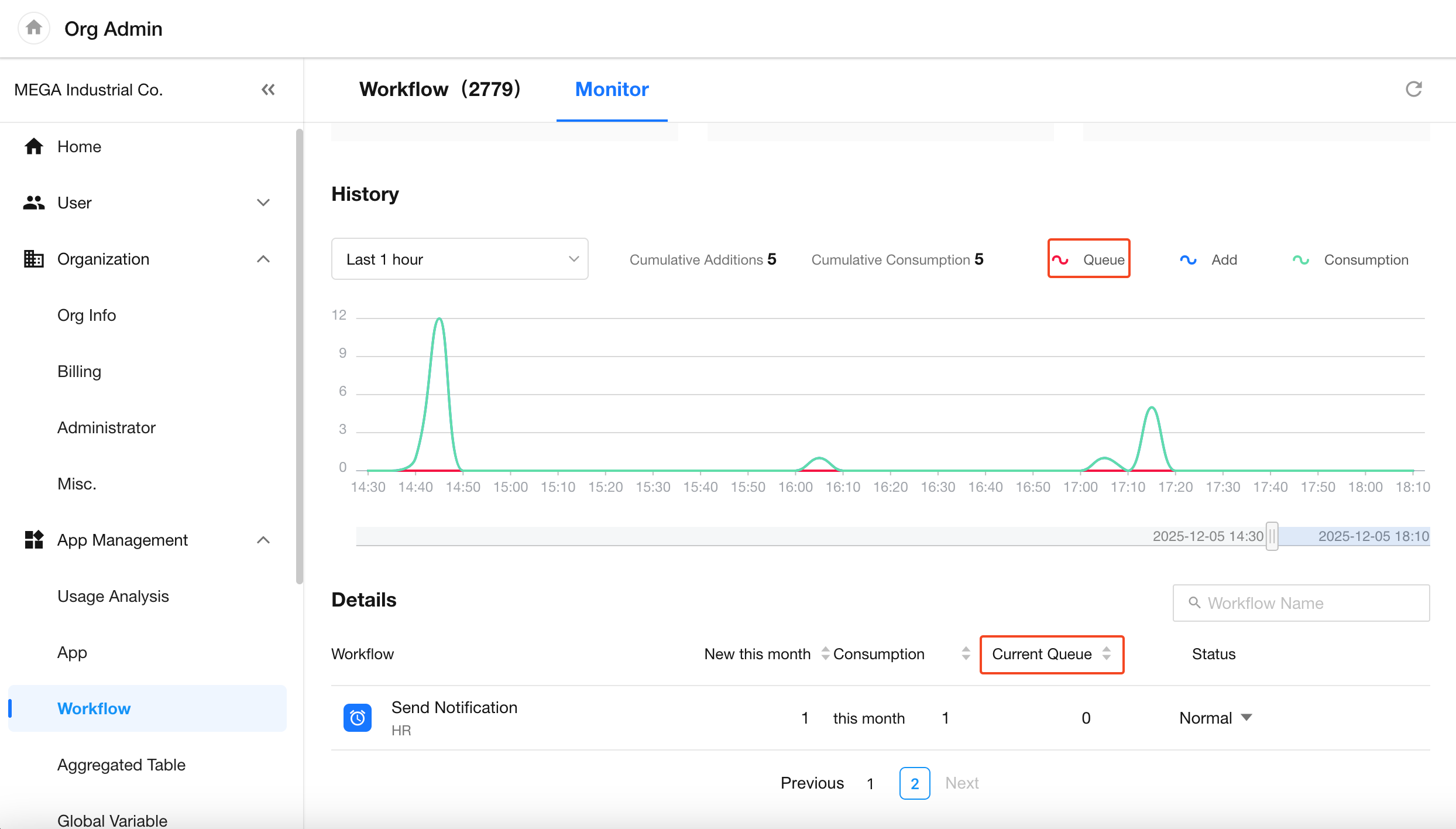
Task: Click the refresh icon at top right
Action: coord(1414,89)
